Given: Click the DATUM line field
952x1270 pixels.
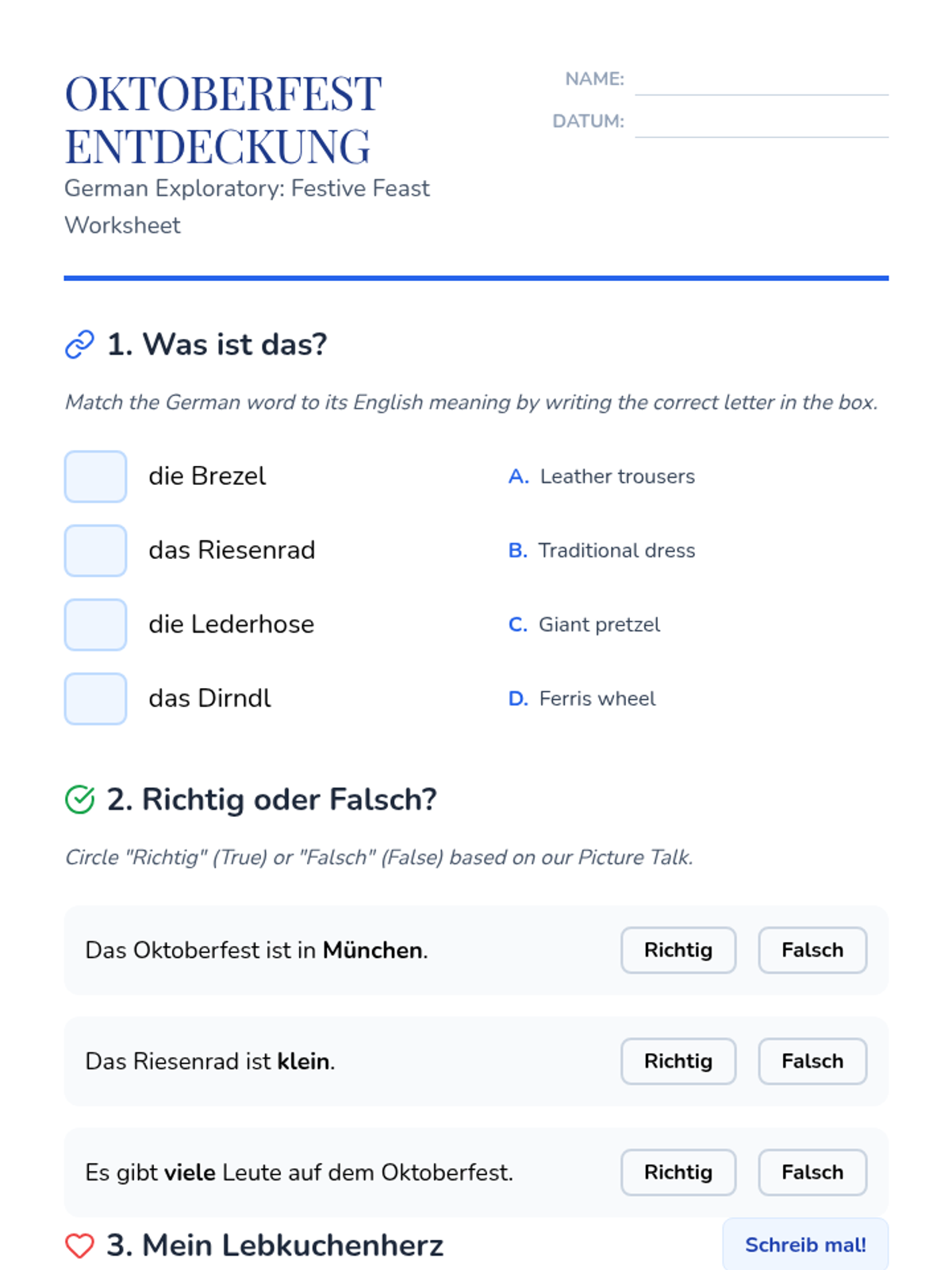Looking at the screenshot, I should pyautogui.click(x=762, y=124).
